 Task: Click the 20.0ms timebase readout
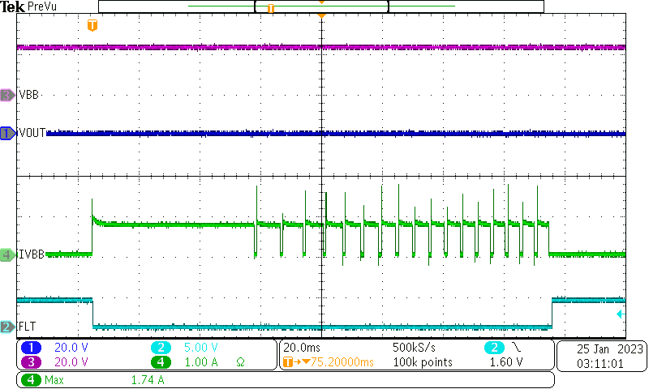pos(302,348)
